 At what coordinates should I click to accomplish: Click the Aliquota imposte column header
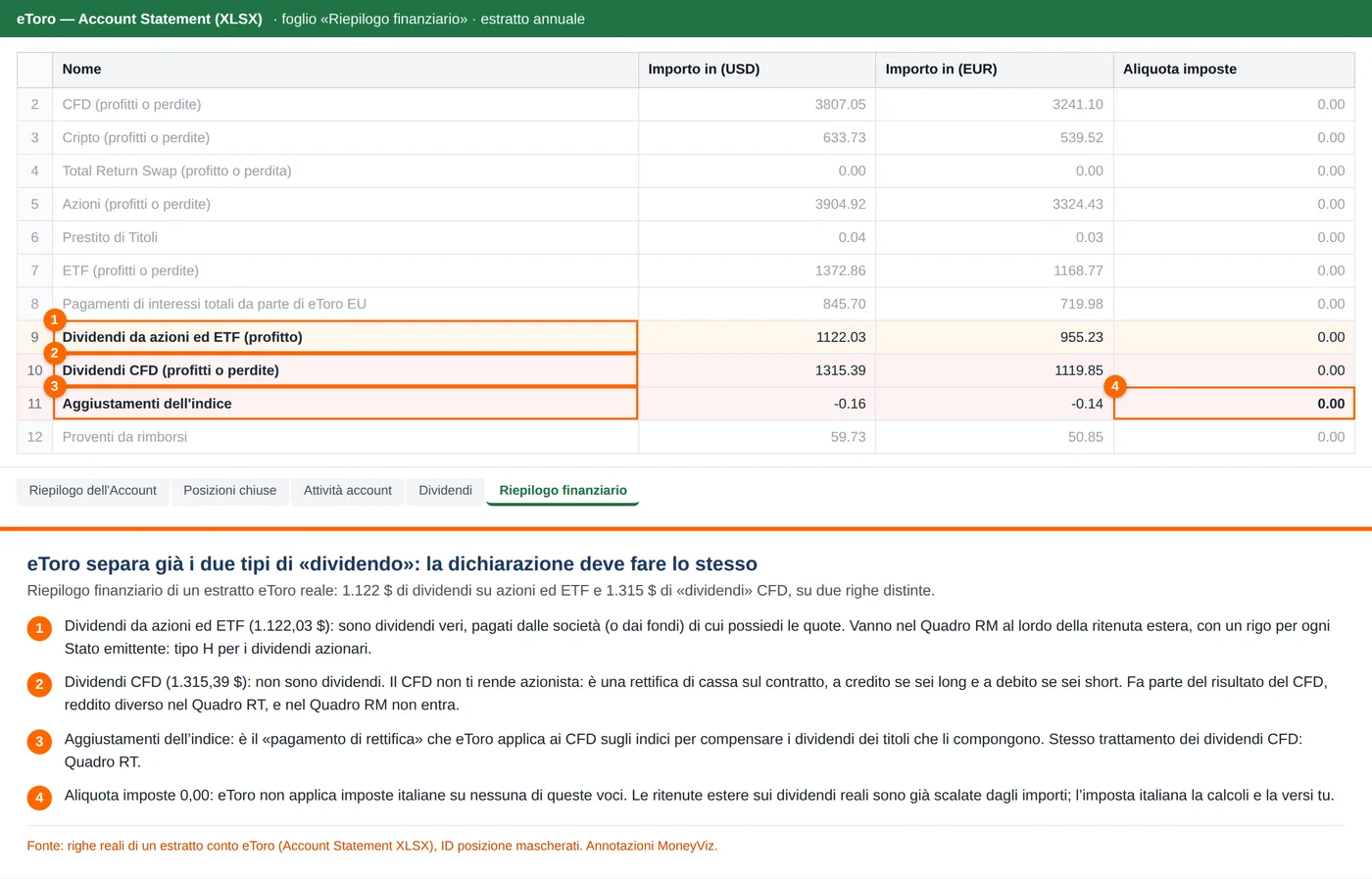[x=1234, y=70]
